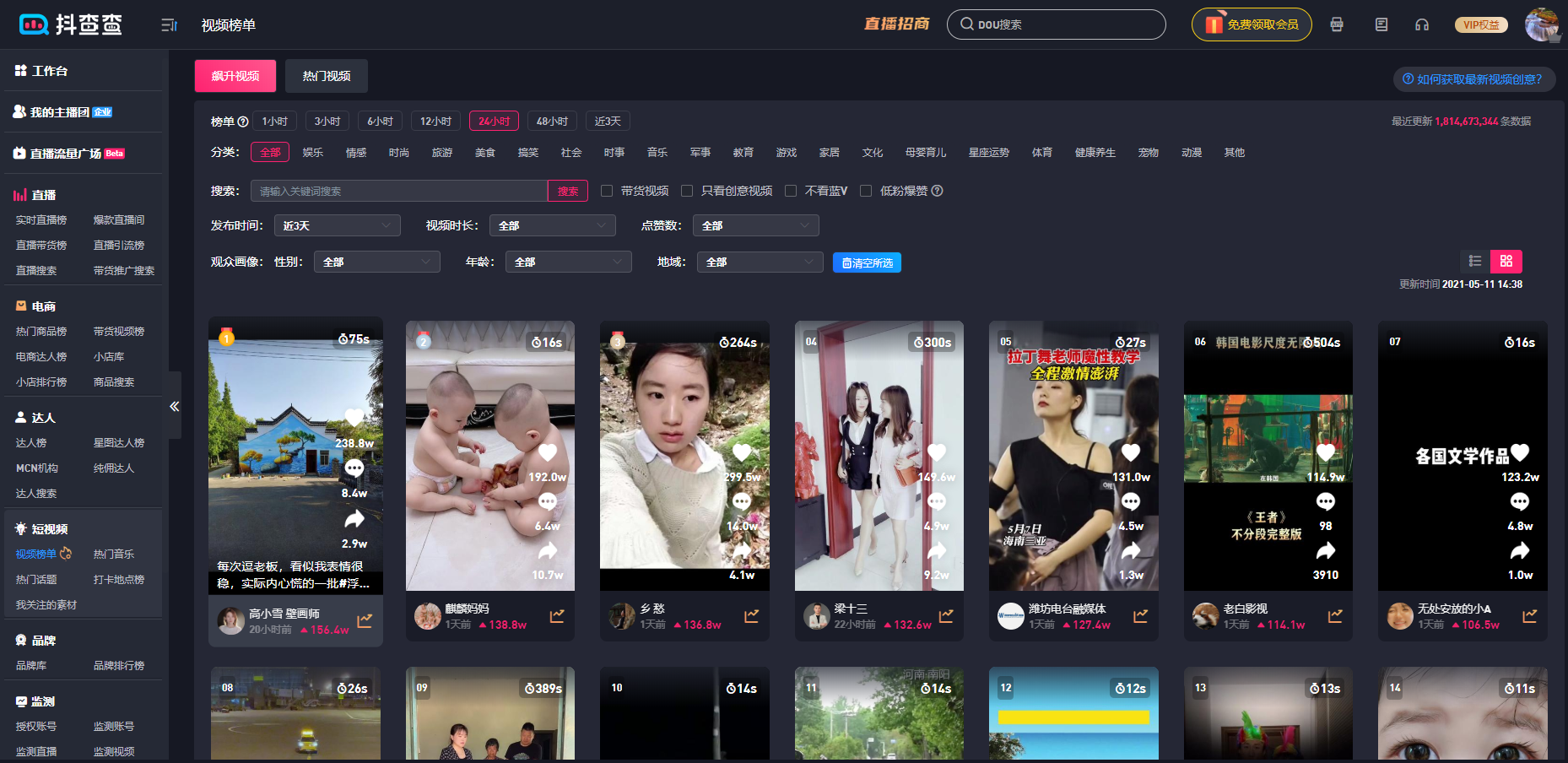Viewport: 1568px width, 763px height.
Task: Enable the 不看蓝V checkbox
Action: click(791, 191)
